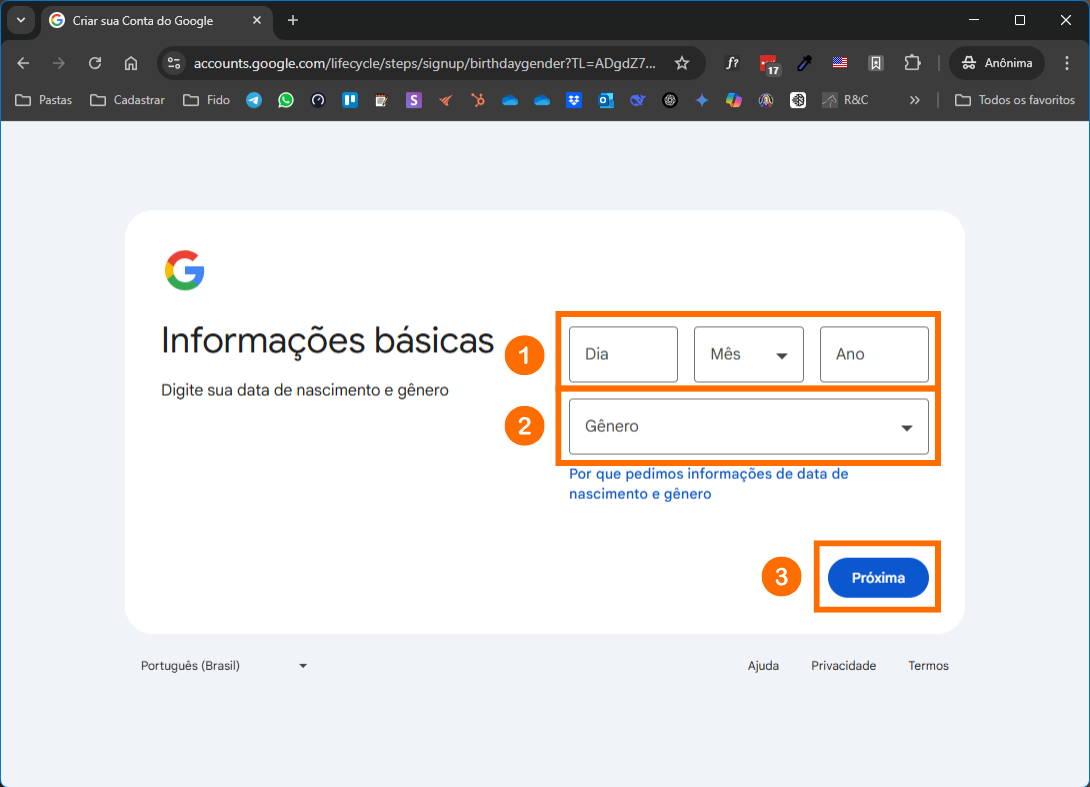This screenshot has width=1090, height=787.
Task: Open the Todos os favoritos folder
Action: (1015, 100)
